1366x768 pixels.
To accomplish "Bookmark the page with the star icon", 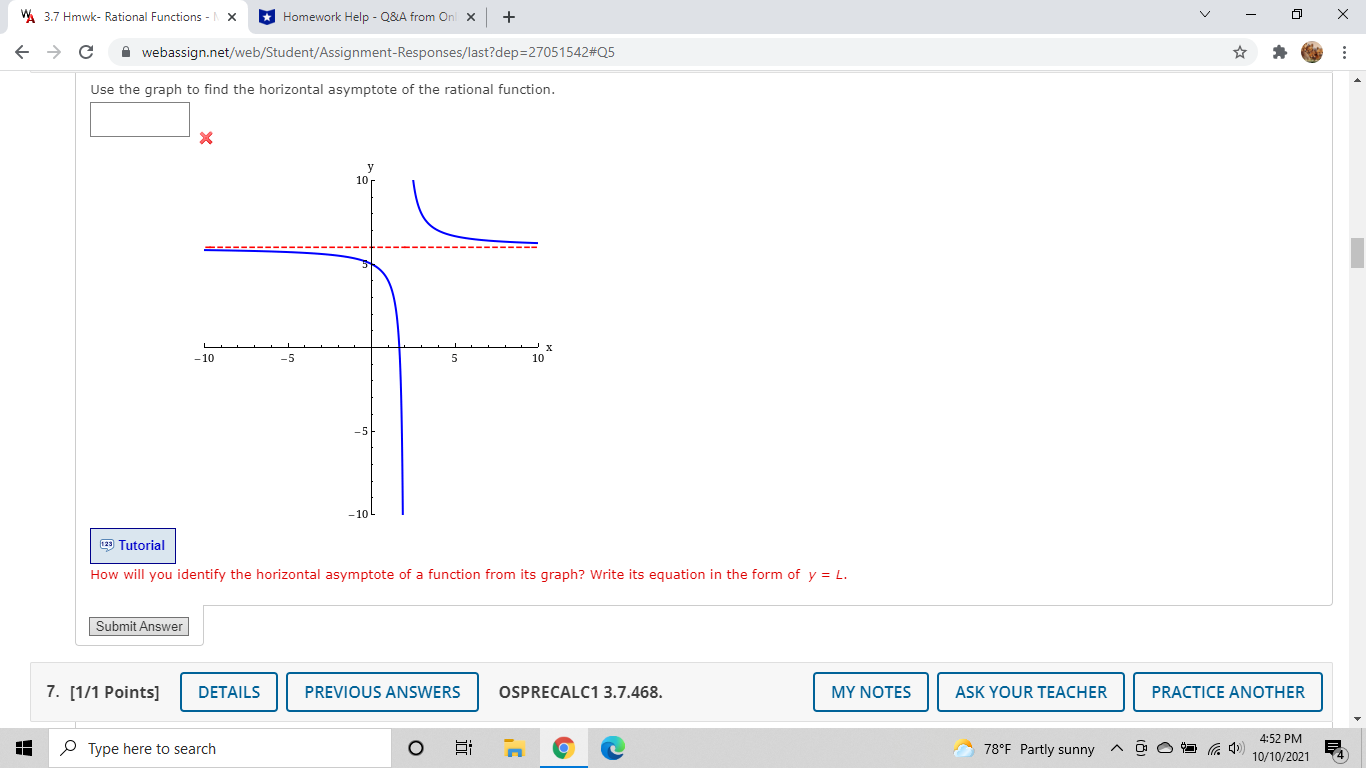I will click(1239, 50).
